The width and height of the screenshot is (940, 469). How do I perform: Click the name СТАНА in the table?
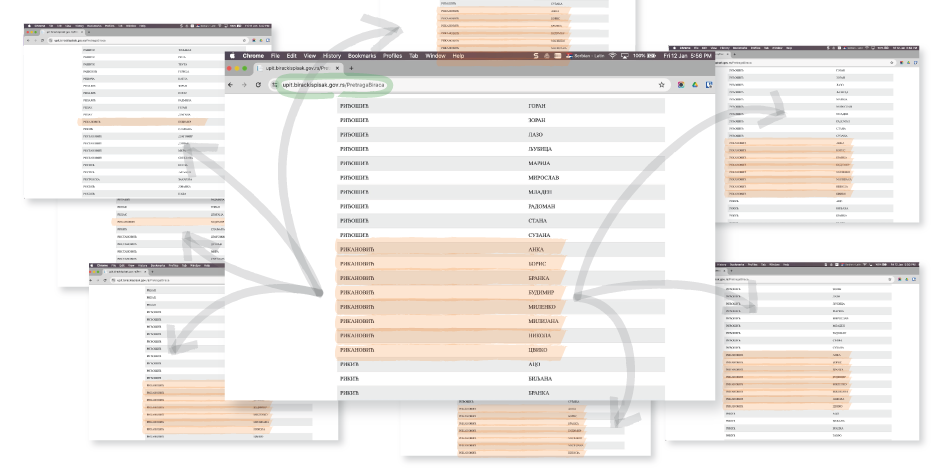538,221
